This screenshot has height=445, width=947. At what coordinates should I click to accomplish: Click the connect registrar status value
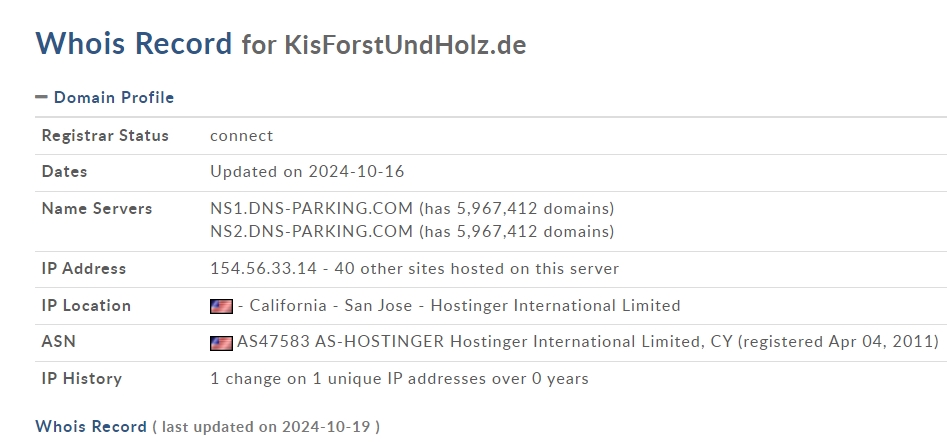(x=242, y=136)
